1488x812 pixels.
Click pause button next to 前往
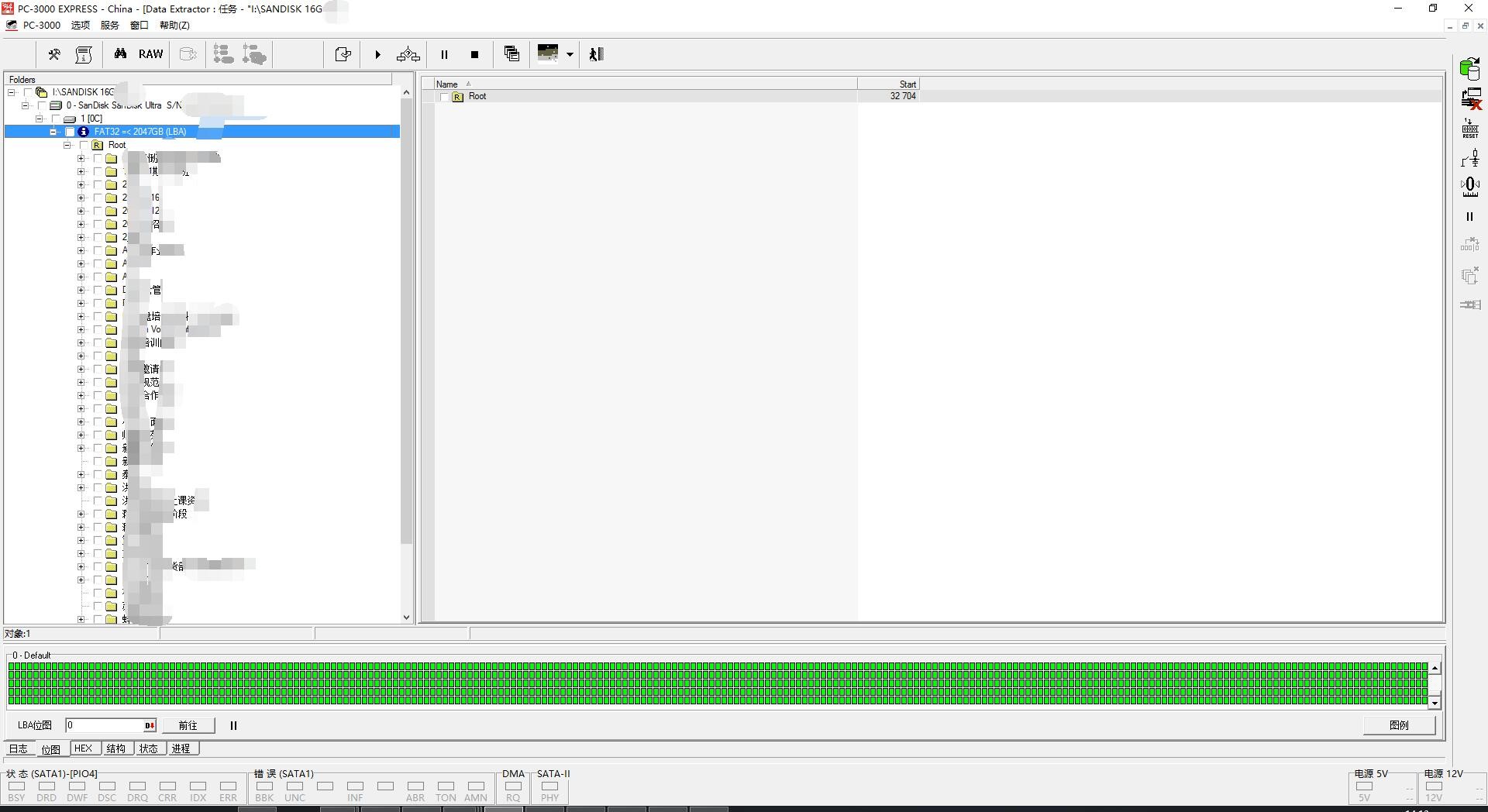point(233,725)
